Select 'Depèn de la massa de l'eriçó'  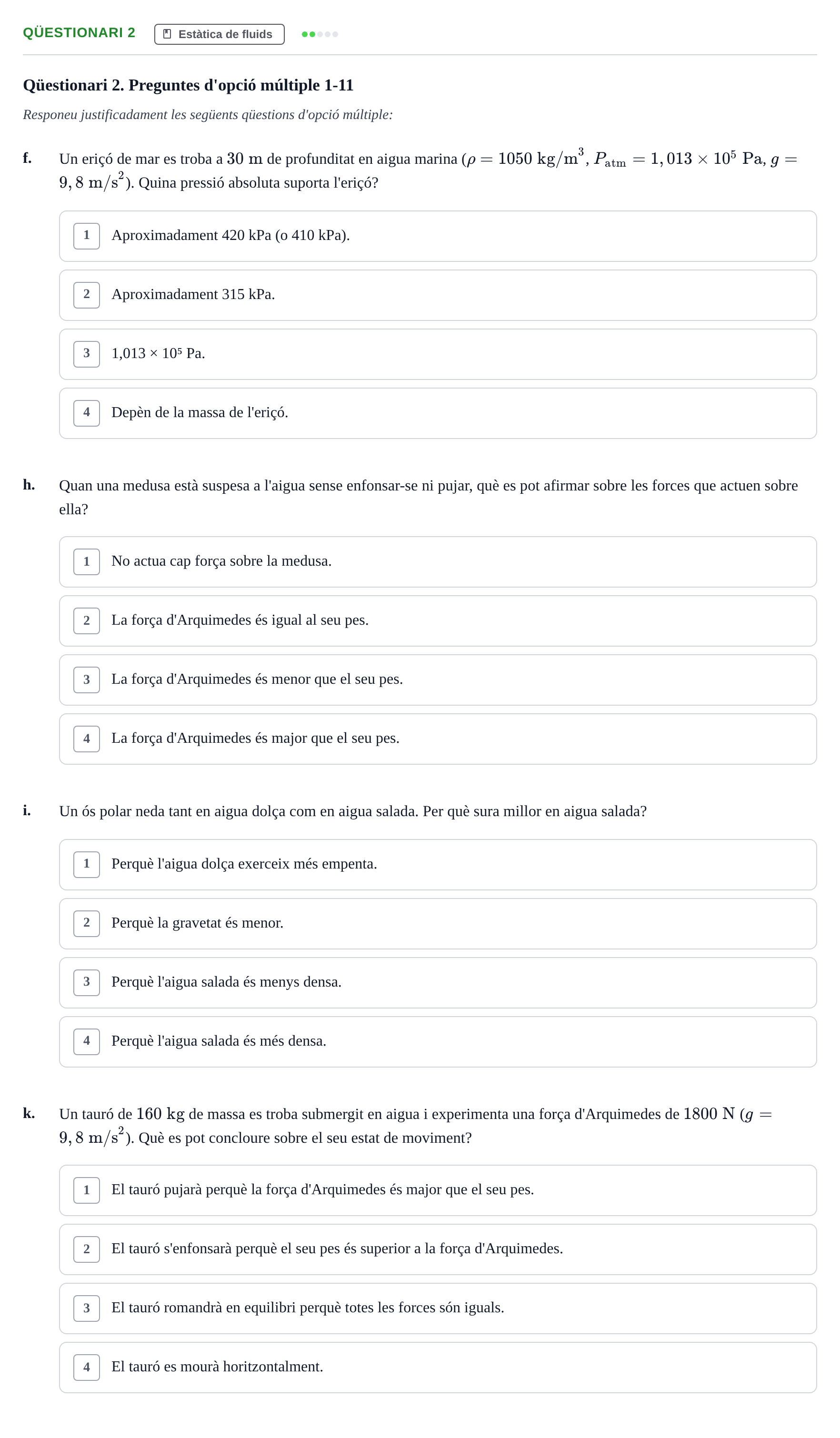[x=438, y=413]
